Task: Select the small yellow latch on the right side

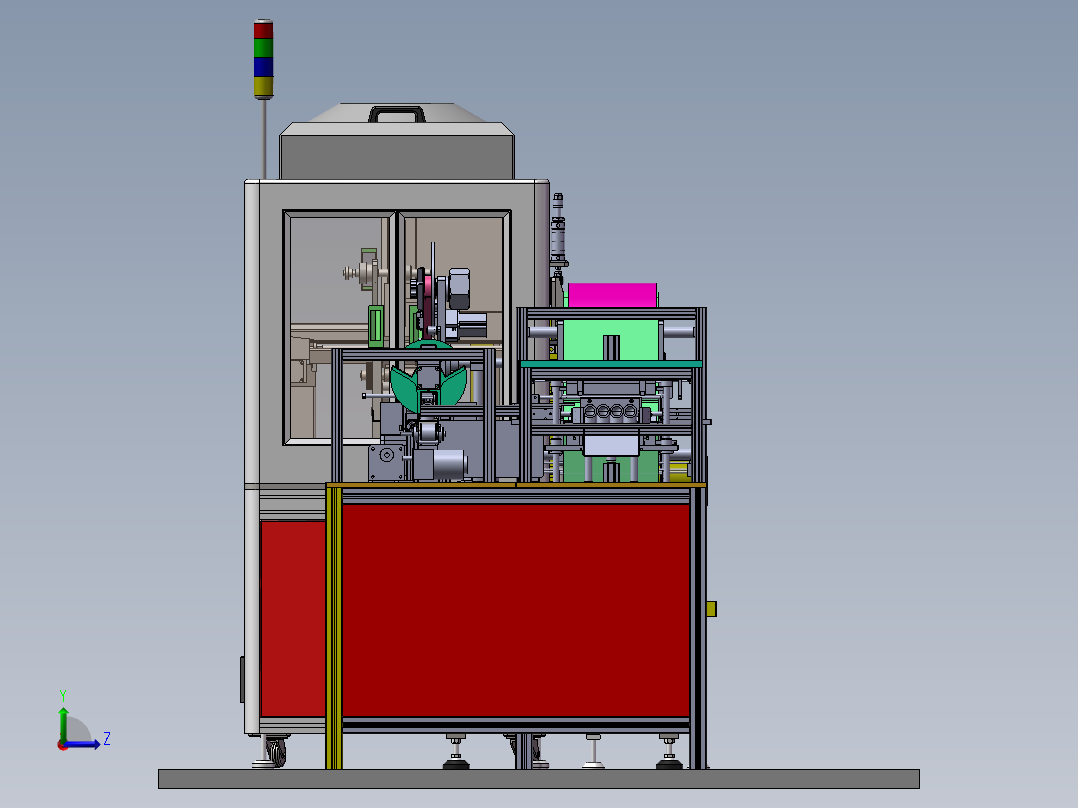Action: click(711, 609)
